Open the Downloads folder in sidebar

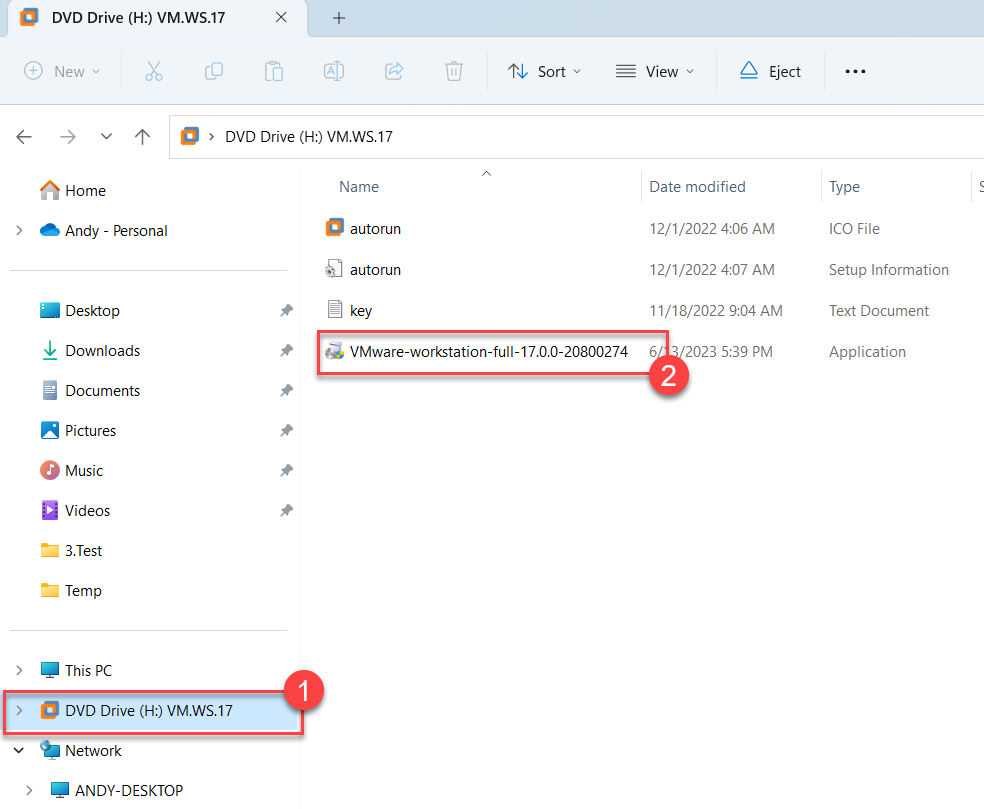102,351
